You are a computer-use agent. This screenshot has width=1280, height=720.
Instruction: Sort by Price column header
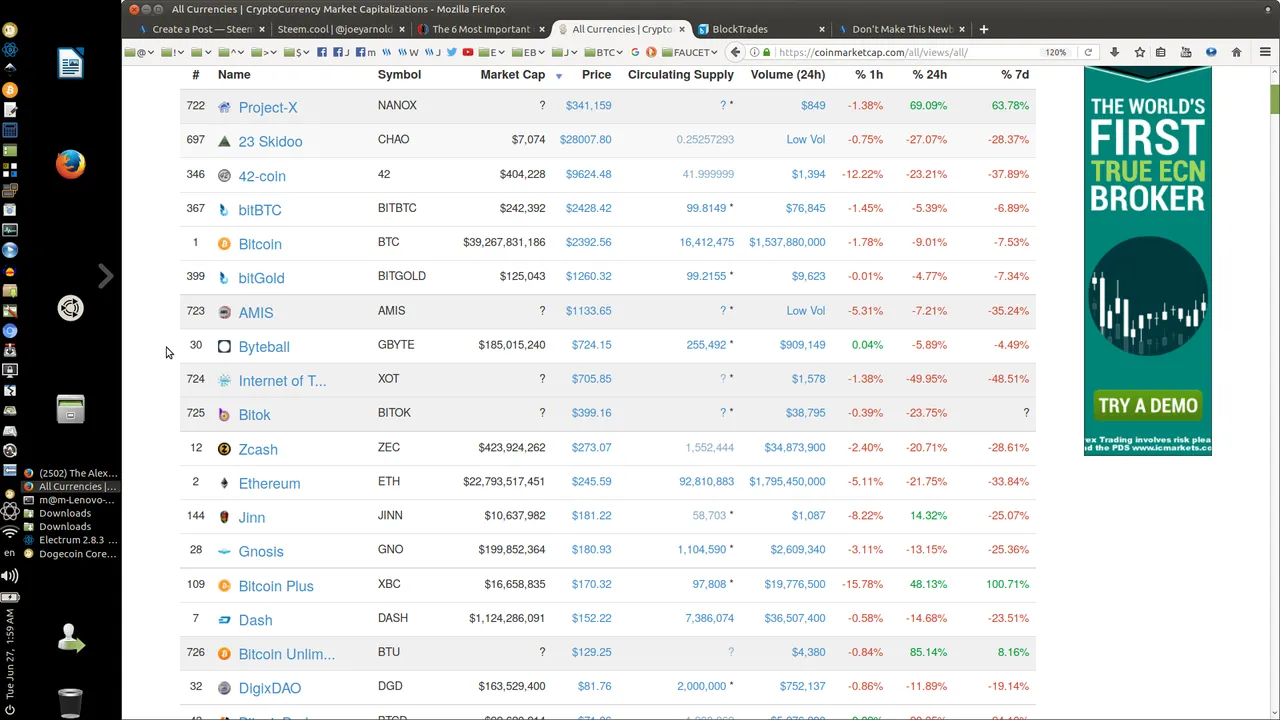[596, 75]
